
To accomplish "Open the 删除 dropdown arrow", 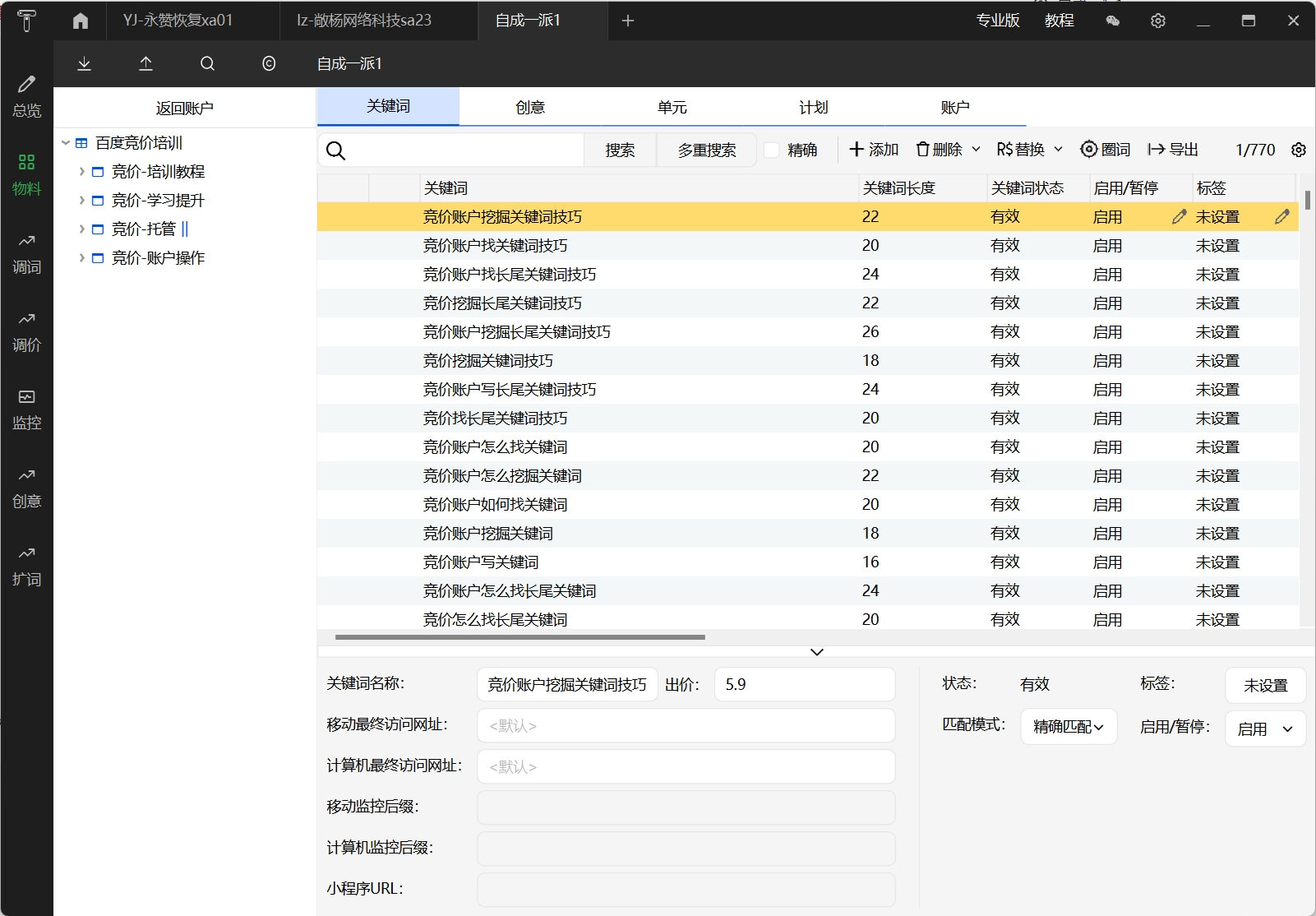I will 977,150.
